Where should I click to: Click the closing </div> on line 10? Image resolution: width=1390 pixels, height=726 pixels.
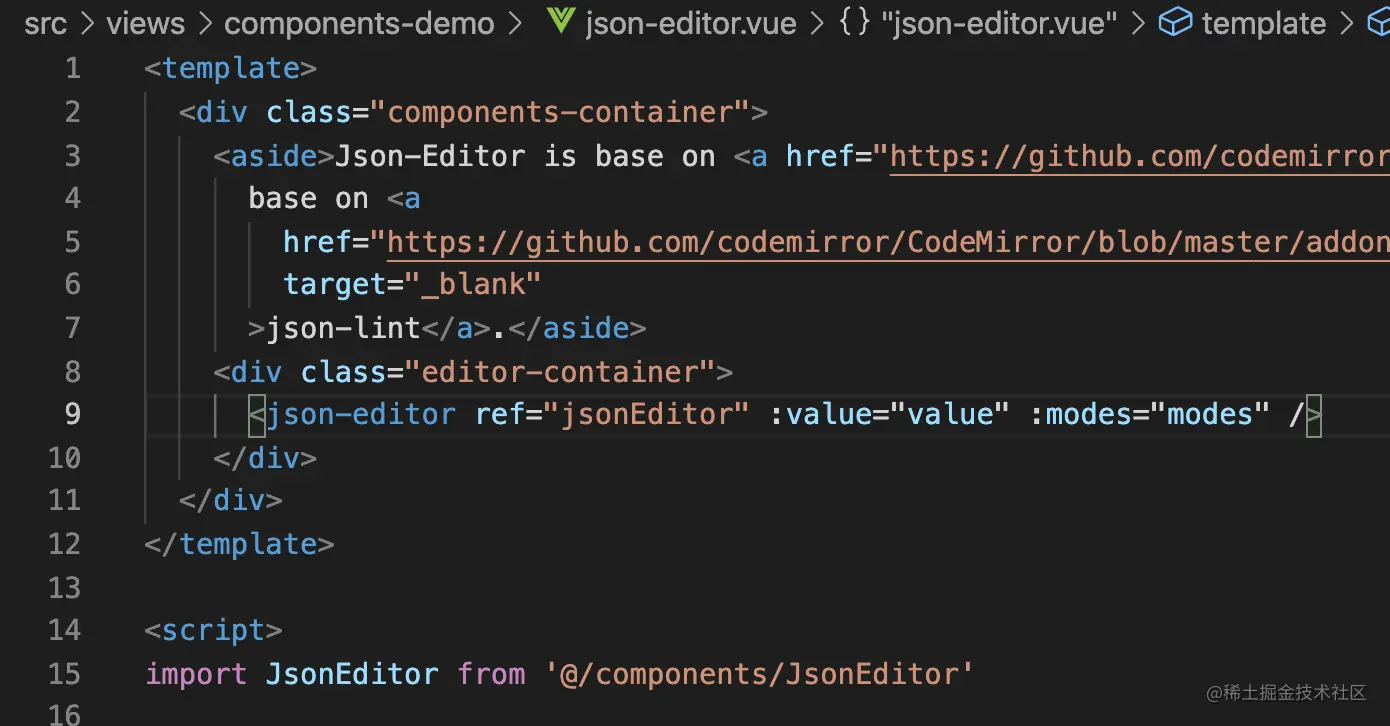(265, 458)
